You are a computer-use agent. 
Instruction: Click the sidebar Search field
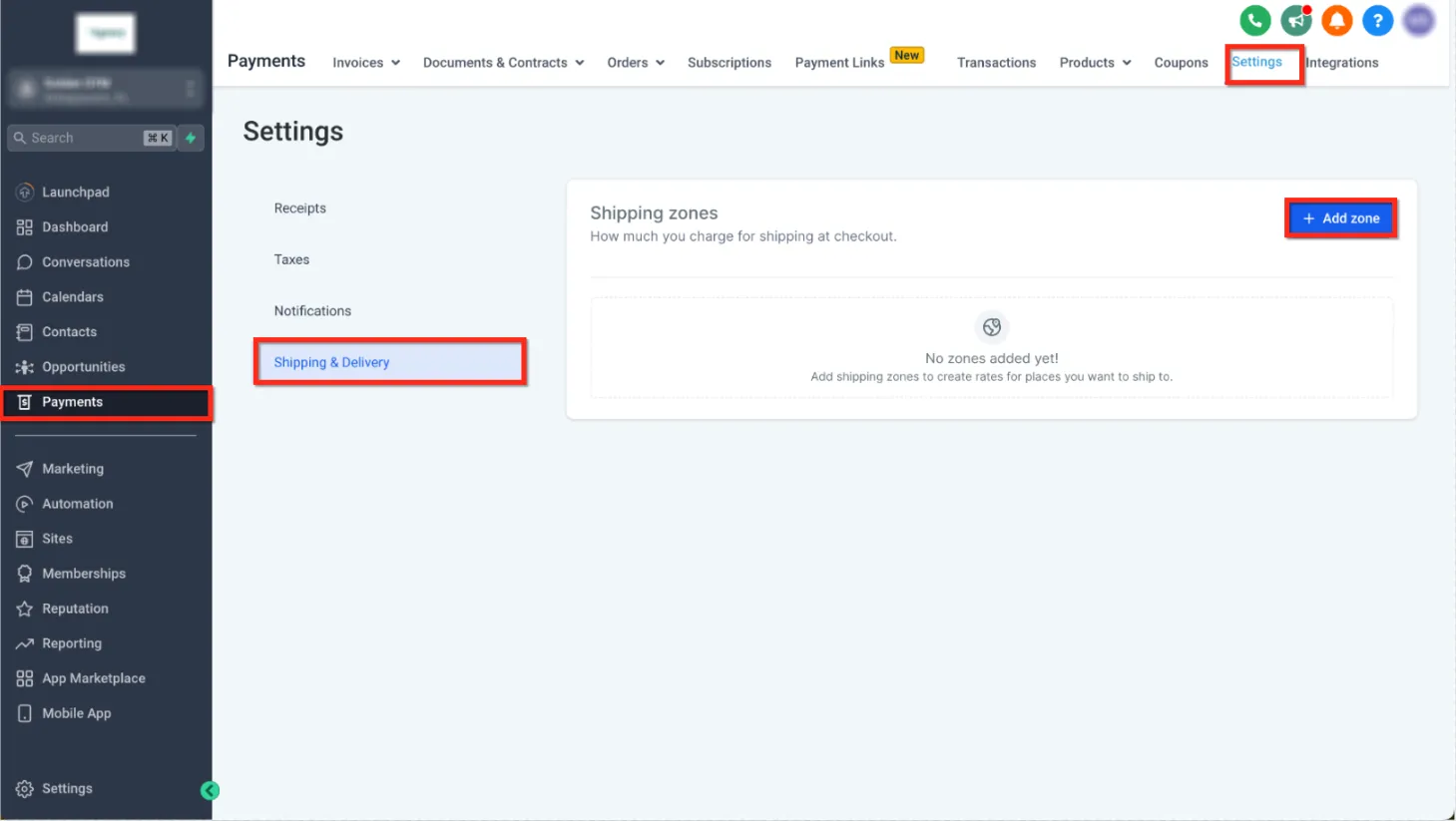[x=91, y=138]
